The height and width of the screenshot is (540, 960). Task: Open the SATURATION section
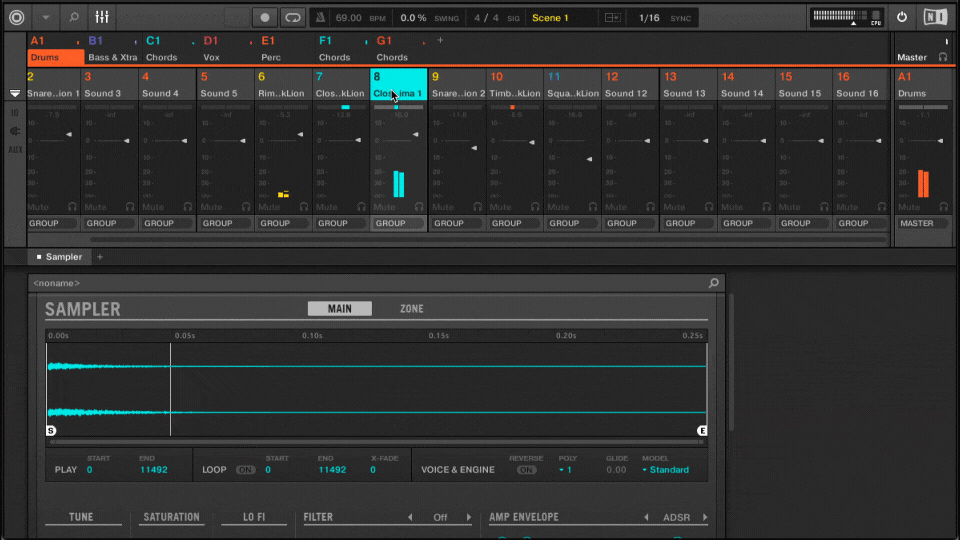171,517
